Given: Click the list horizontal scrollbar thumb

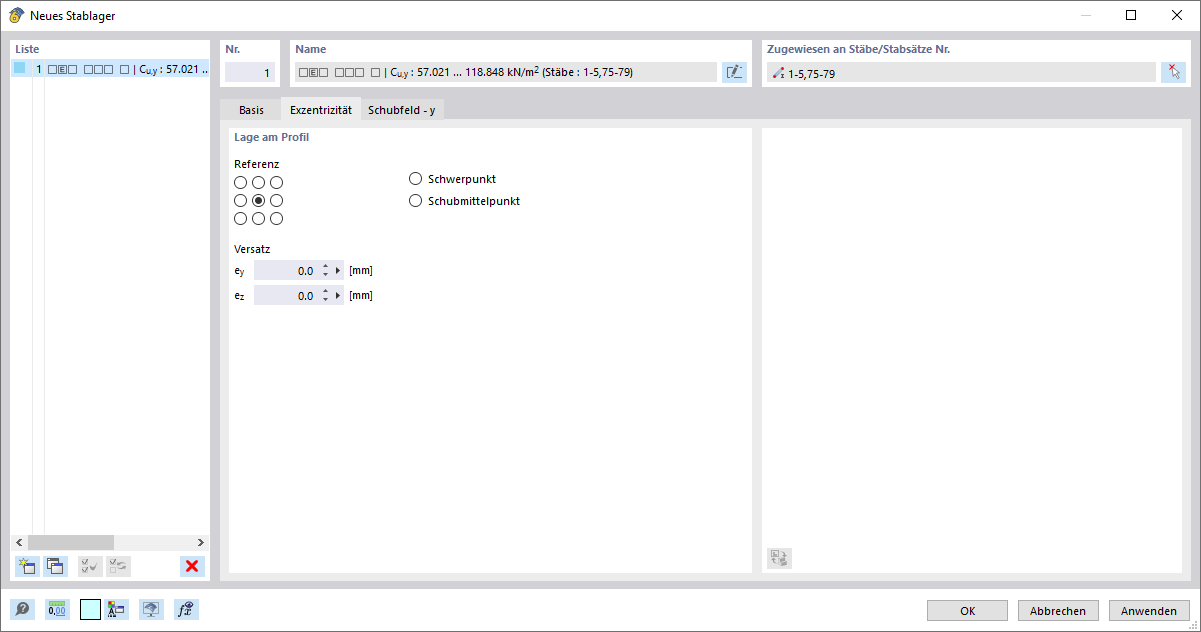Looking at the screenshot, I should [71, 542].
